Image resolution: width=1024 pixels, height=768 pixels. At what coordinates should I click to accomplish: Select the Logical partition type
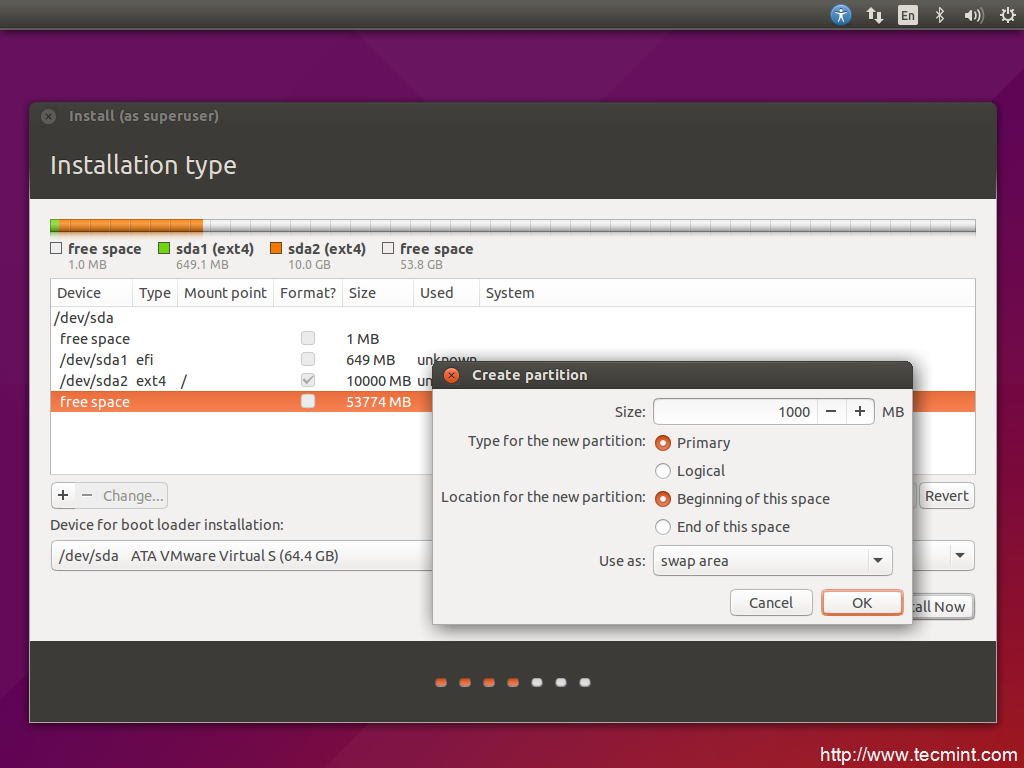[x=663, y=471]
